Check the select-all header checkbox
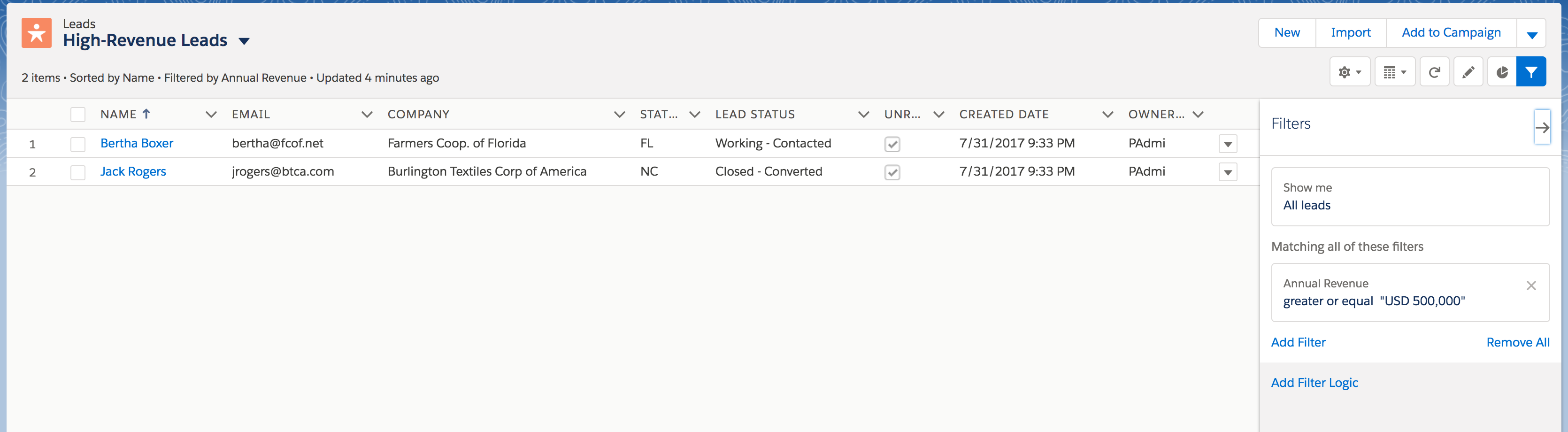Viewport: 1568px width, 432px height. click(78, 115)
